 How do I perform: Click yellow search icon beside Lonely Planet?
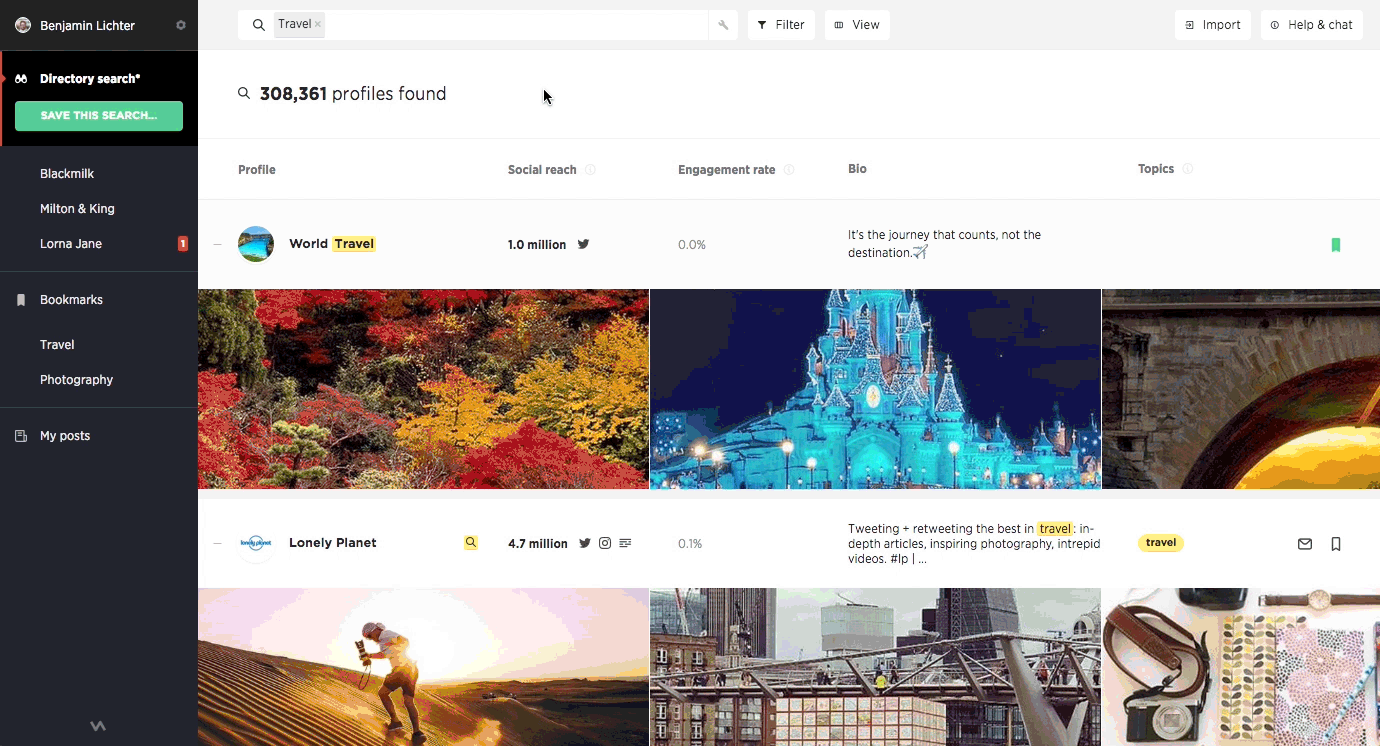coord(471,543)
